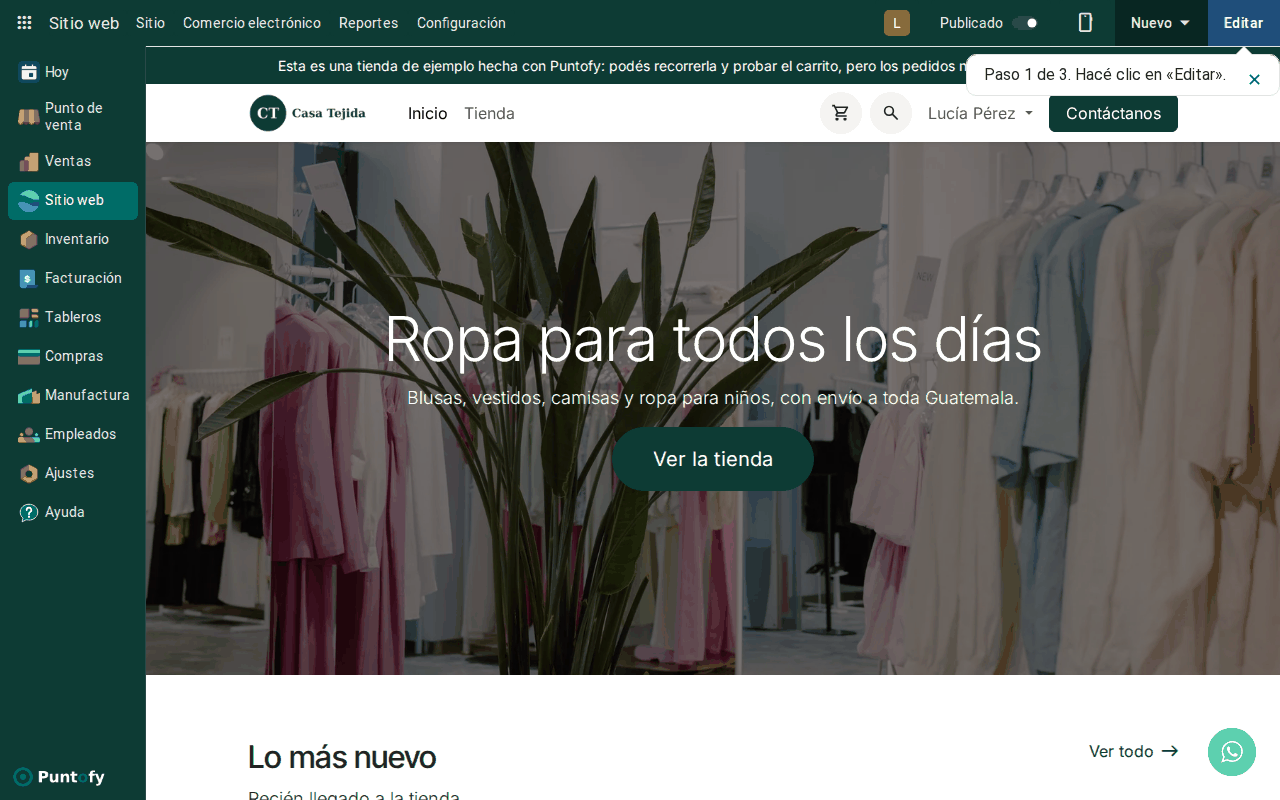
Task: Close the Paso 1 de 3 tooltip
Action: pyautogui.click(x=1254, y=79)
